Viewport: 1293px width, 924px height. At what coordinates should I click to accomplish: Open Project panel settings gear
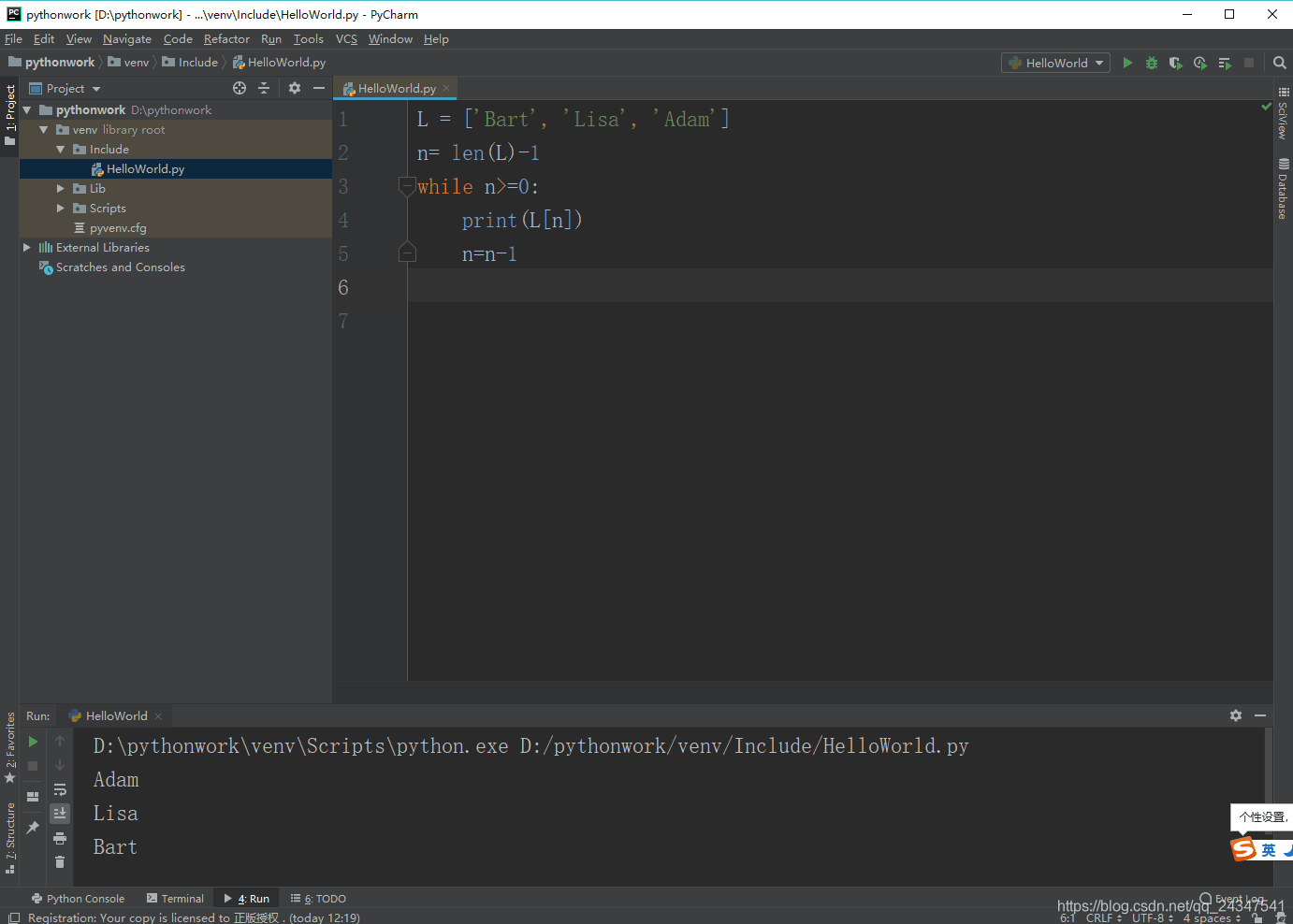(295, 88)
